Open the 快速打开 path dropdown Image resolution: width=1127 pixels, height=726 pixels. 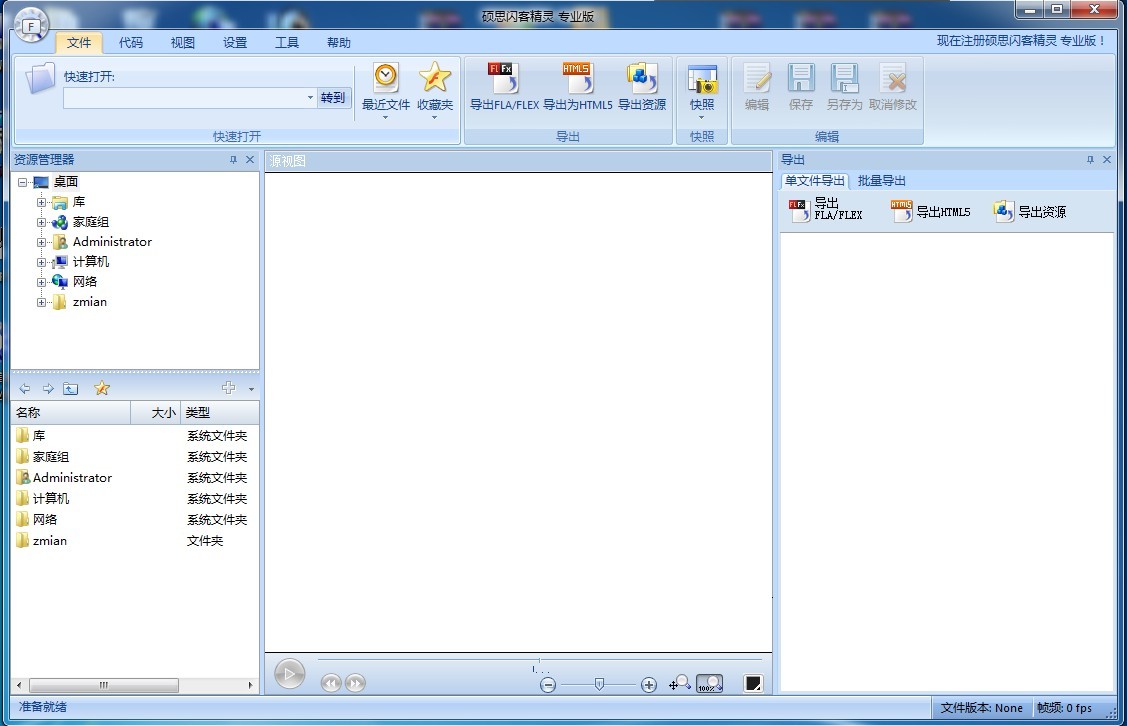(x=310, y=98)
